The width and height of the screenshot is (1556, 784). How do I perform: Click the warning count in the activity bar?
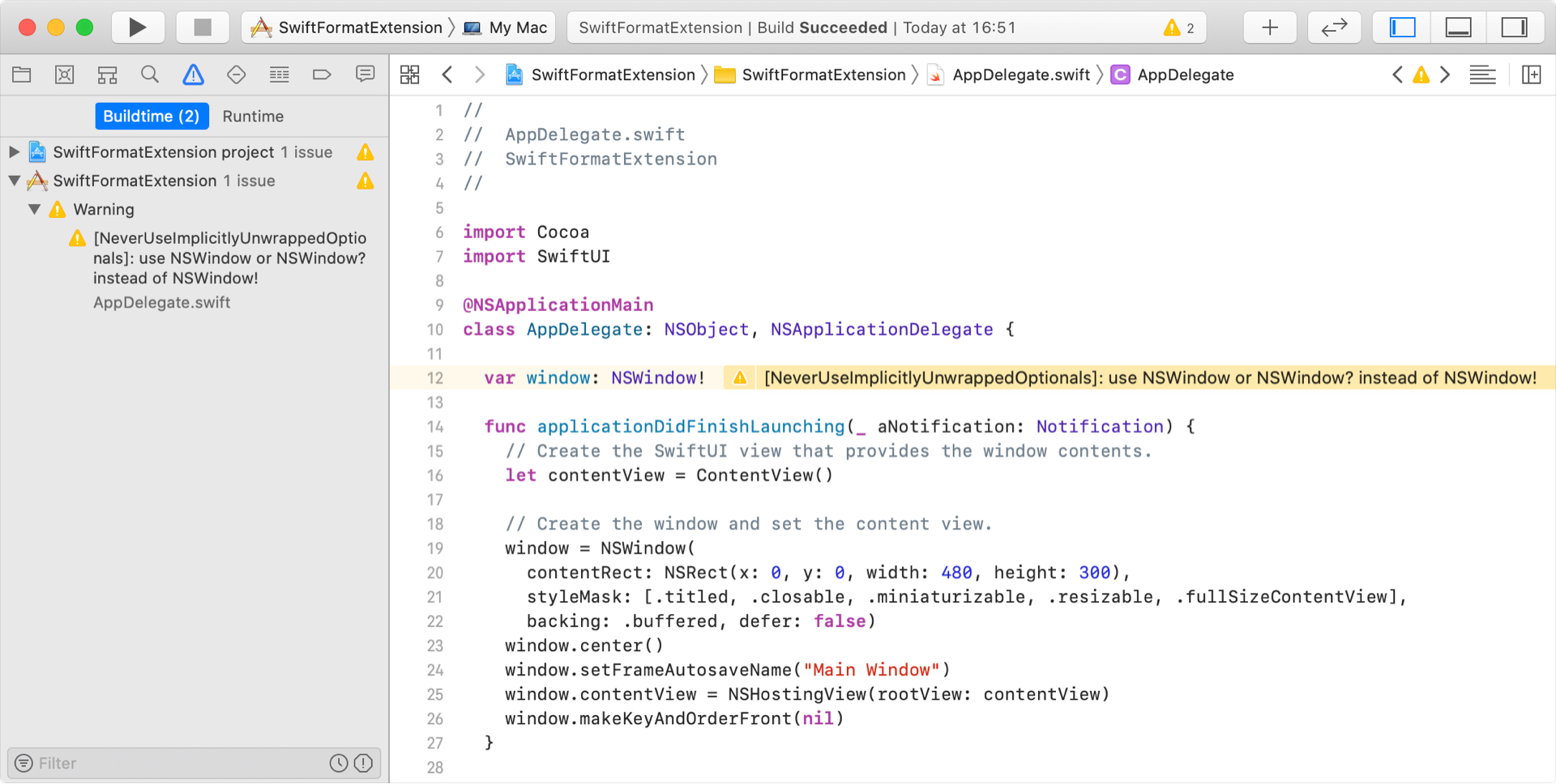point(1180,27)
